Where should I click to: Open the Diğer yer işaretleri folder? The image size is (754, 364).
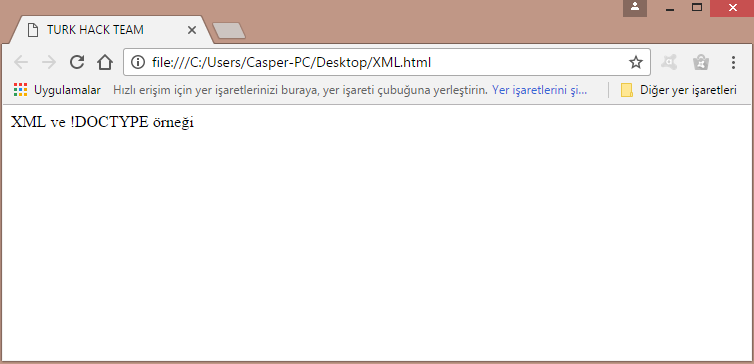pos(679,90)
